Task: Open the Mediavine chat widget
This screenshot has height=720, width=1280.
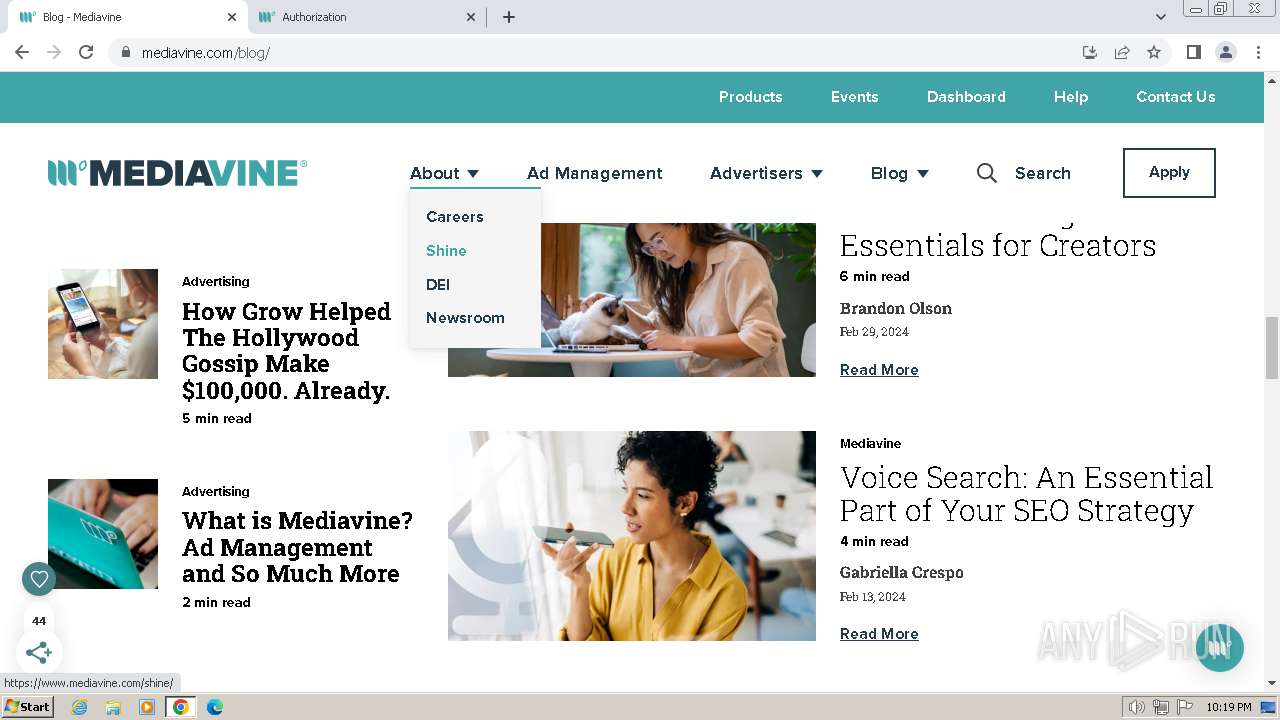Action: [x=1219, y=647]
